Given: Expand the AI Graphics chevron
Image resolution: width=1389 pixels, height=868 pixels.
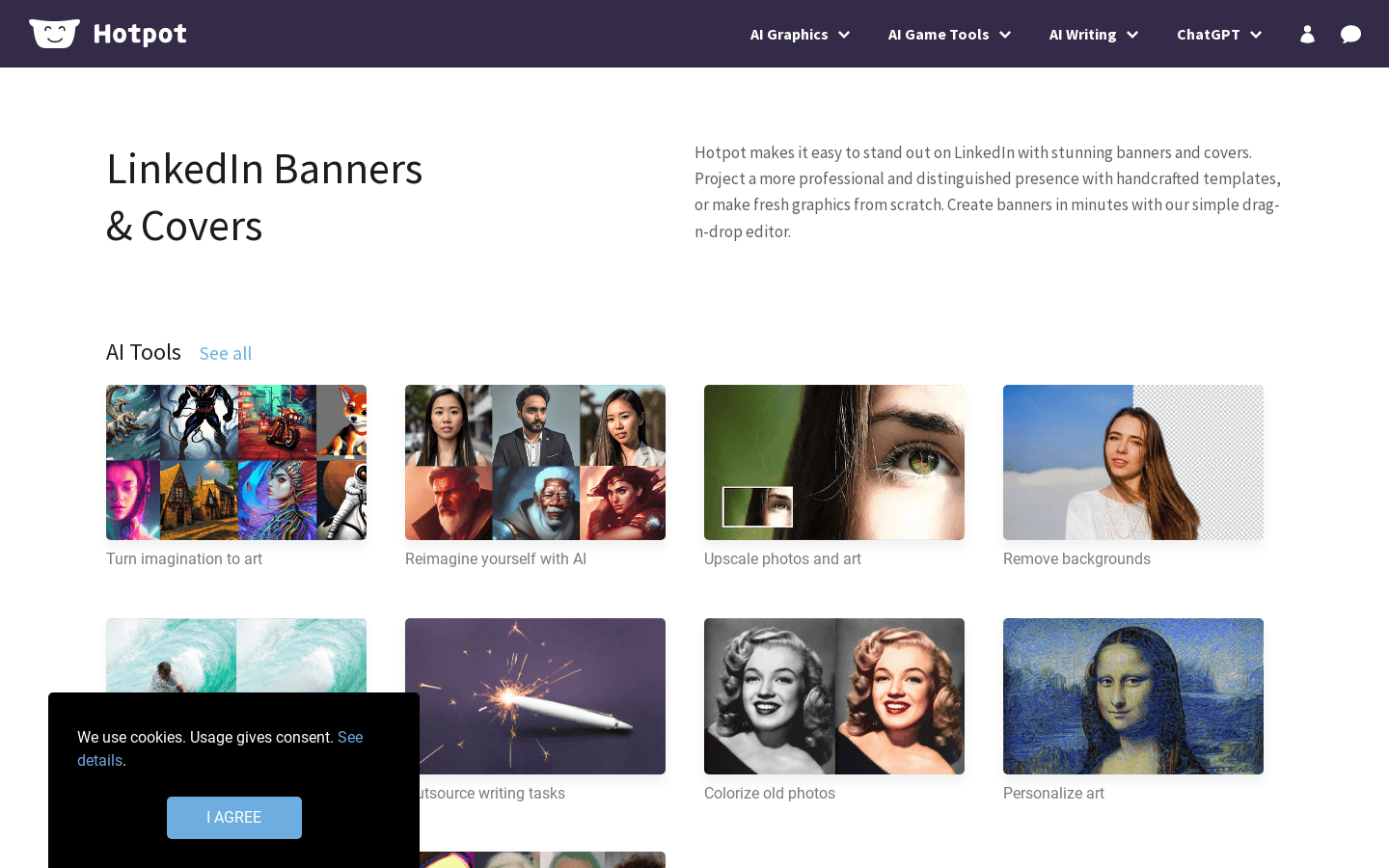Looking at the screenshot, I should point(844,35).
